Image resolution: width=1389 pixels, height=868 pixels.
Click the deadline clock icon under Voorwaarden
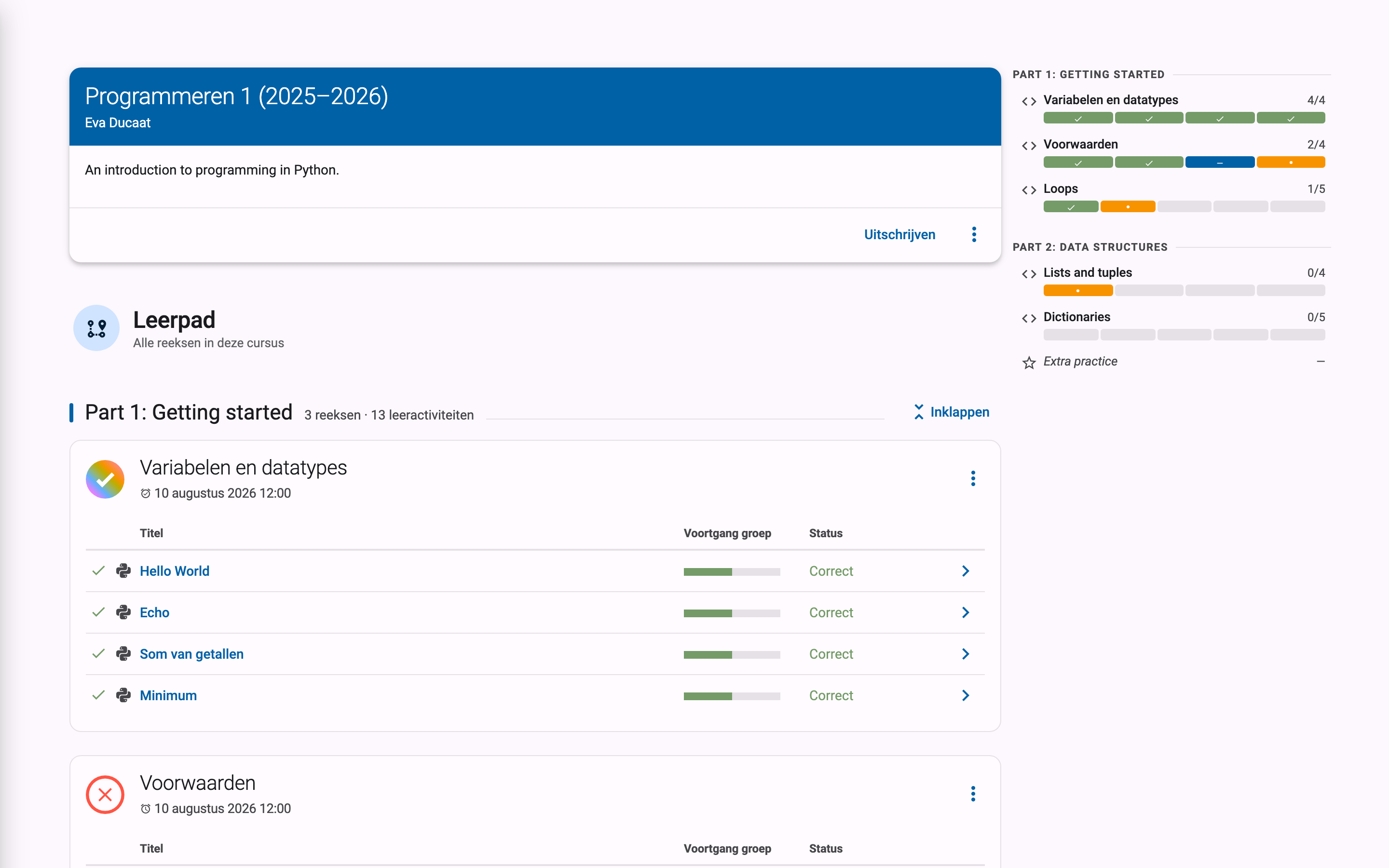pyautogui.click(x=146, y=808)
